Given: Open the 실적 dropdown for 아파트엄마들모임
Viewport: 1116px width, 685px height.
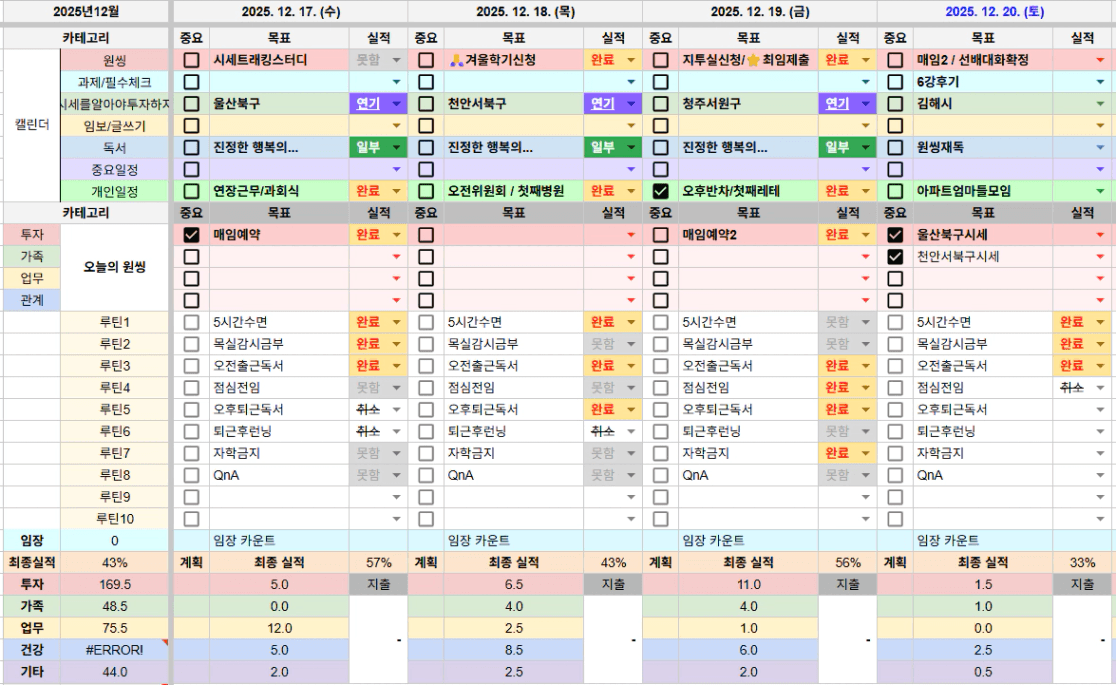Looking at the screenshot, I should (1100, 191).
